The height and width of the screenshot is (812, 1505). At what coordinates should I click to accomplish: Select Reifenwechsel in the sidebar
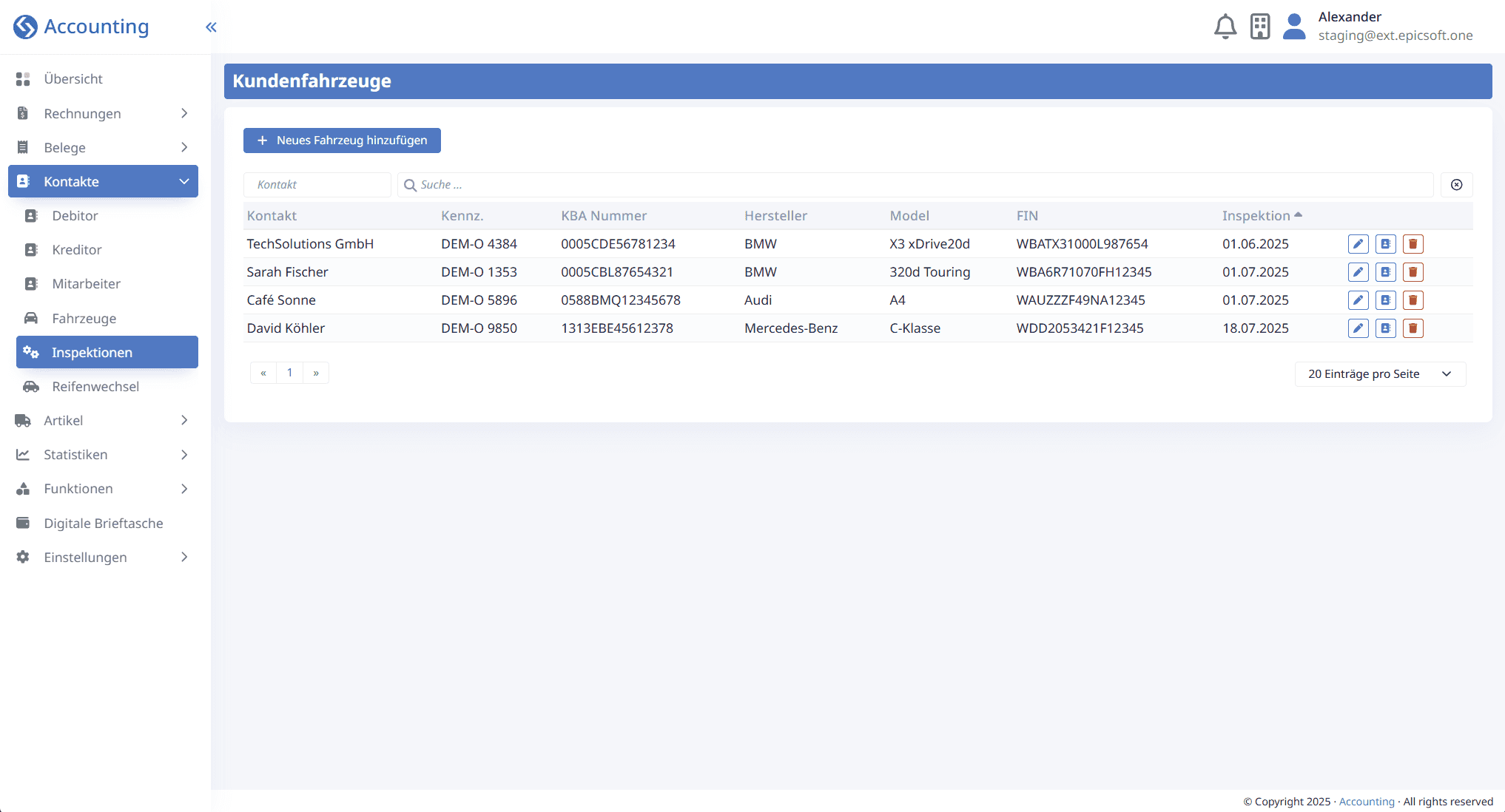[107, 386]
